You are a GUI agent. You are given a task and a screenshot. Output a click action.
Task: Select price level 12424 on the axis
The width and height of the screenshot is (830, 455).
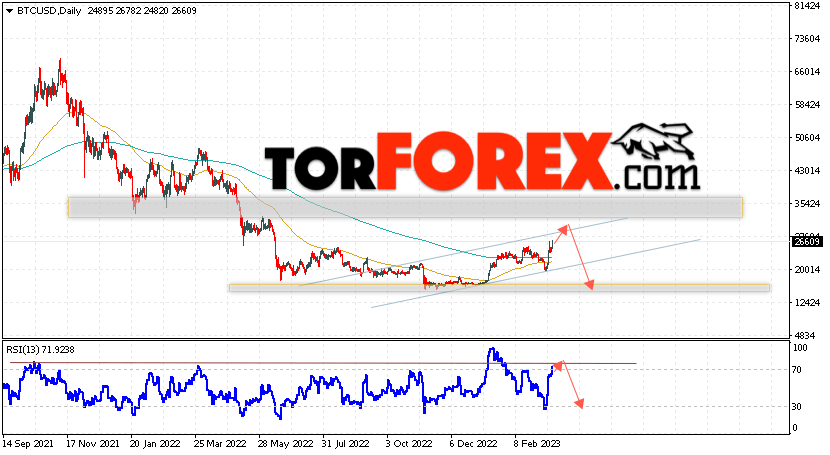807,302
